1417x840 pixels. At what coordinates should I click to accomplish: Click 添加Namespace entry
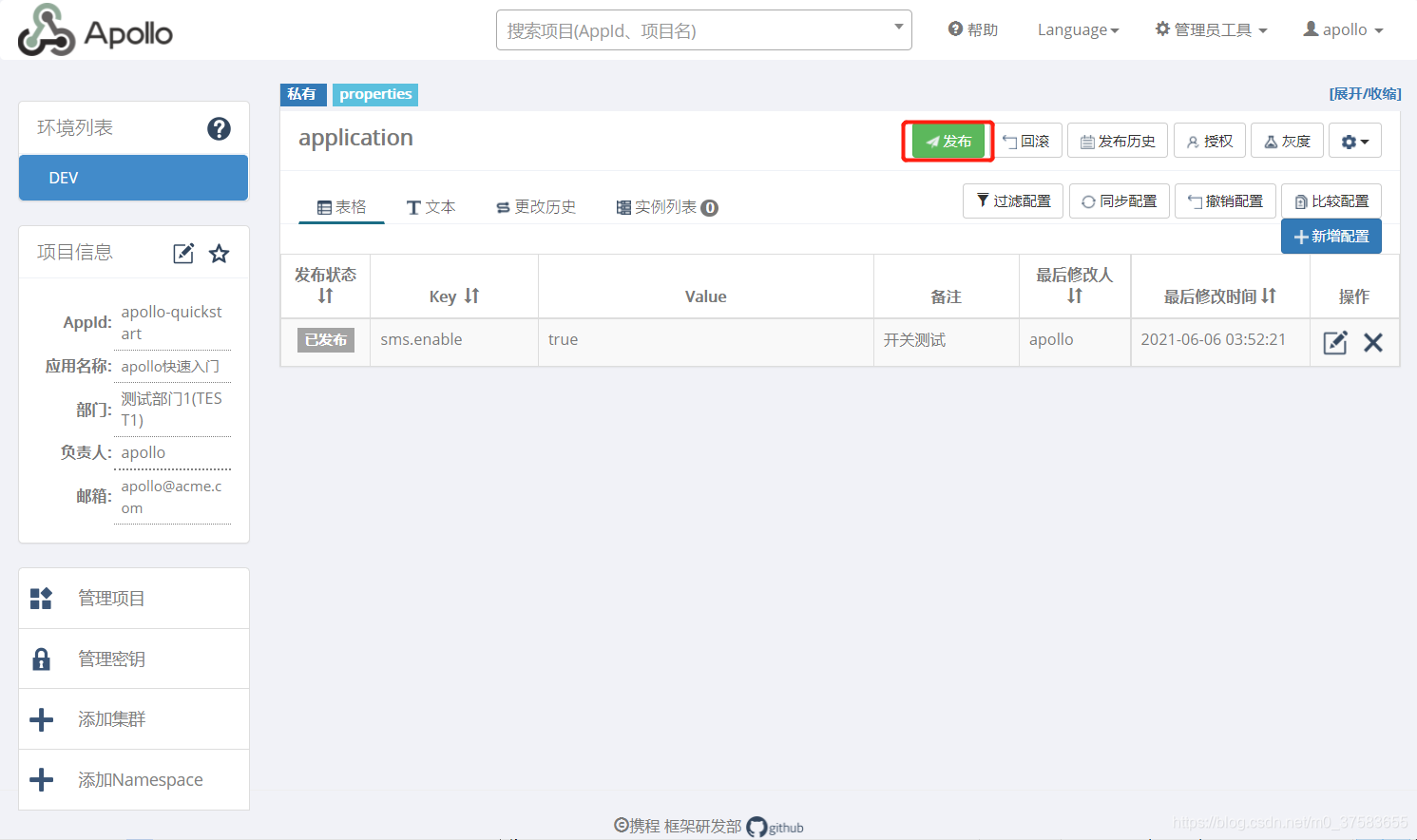(x=134, y=780)
